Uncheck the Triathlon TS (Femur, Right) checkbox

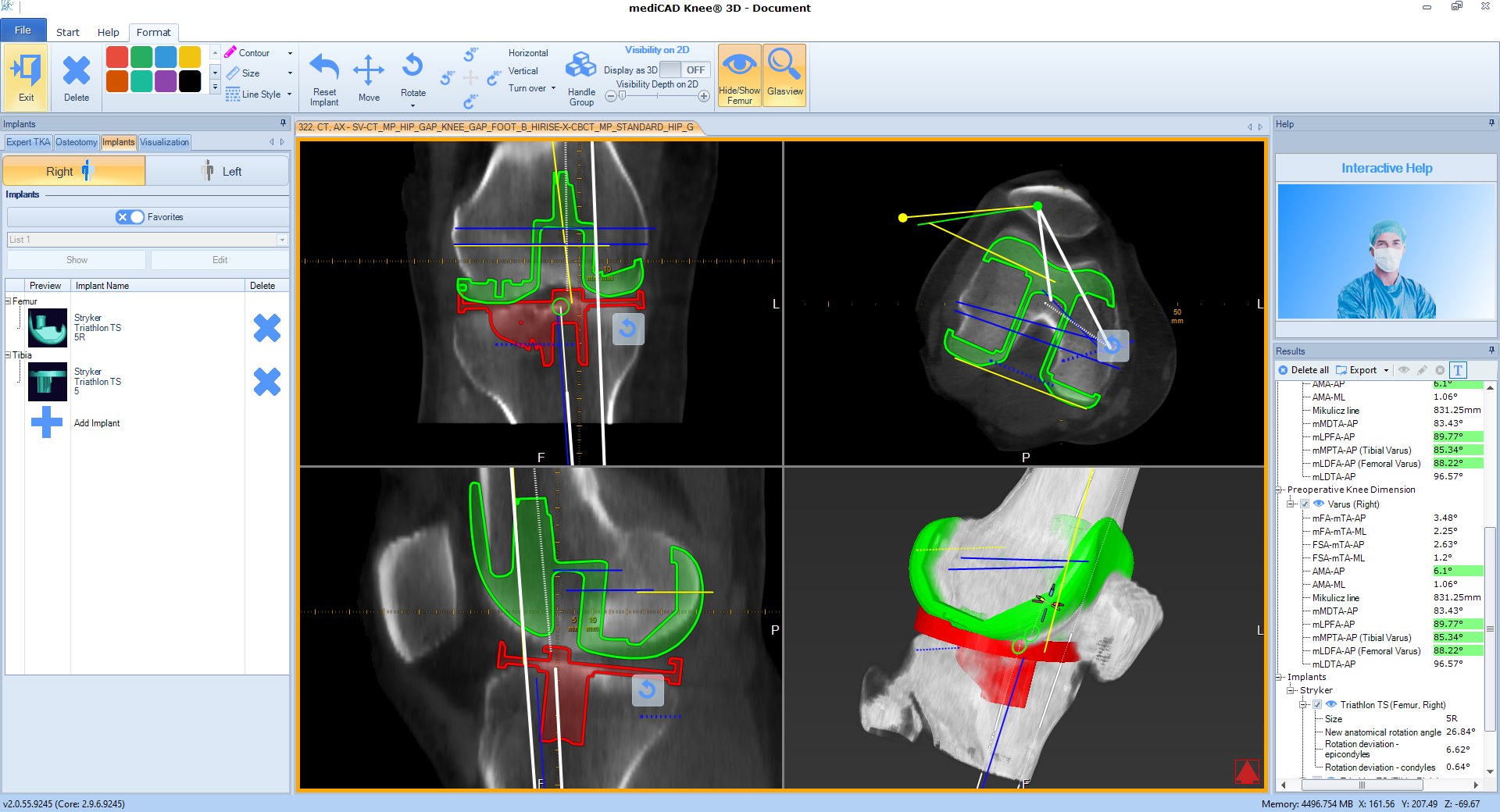(1317, 705)
